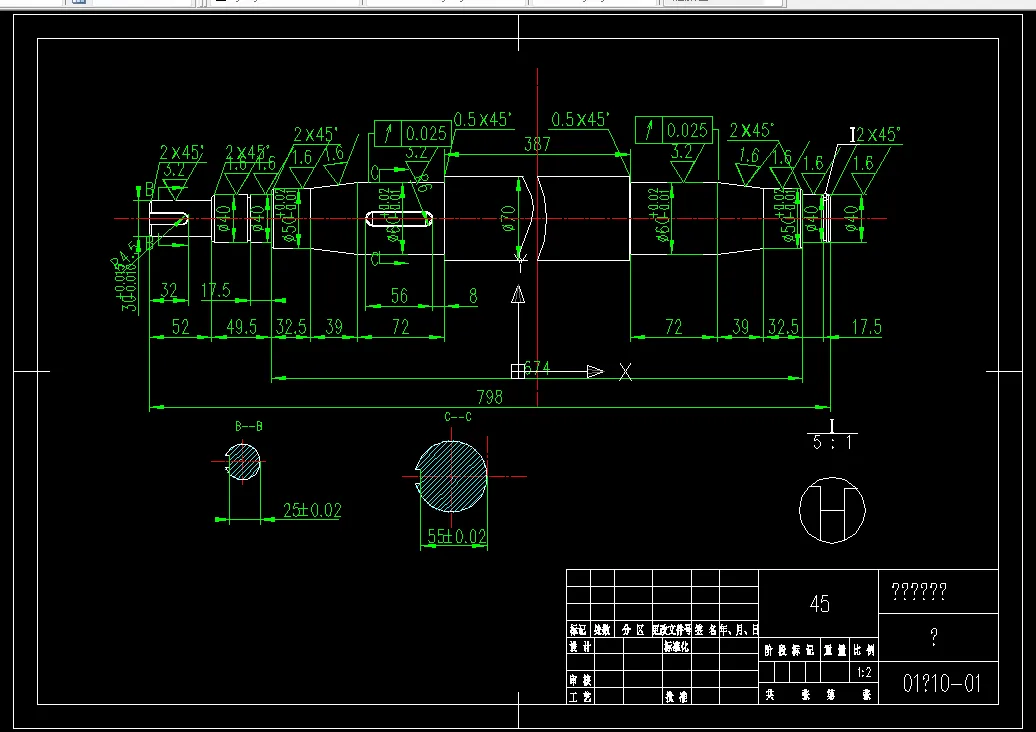Image resolution: width=1036 pixels, height=732 pixels.
Task: Select the 674 dimension text
Action: coord(538,369)
